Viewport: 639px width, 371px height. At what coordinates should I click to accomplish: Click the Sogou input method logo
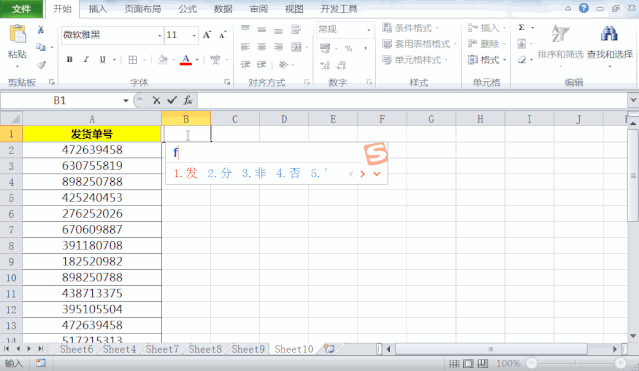pyautogui.click(x=375, y=153)
